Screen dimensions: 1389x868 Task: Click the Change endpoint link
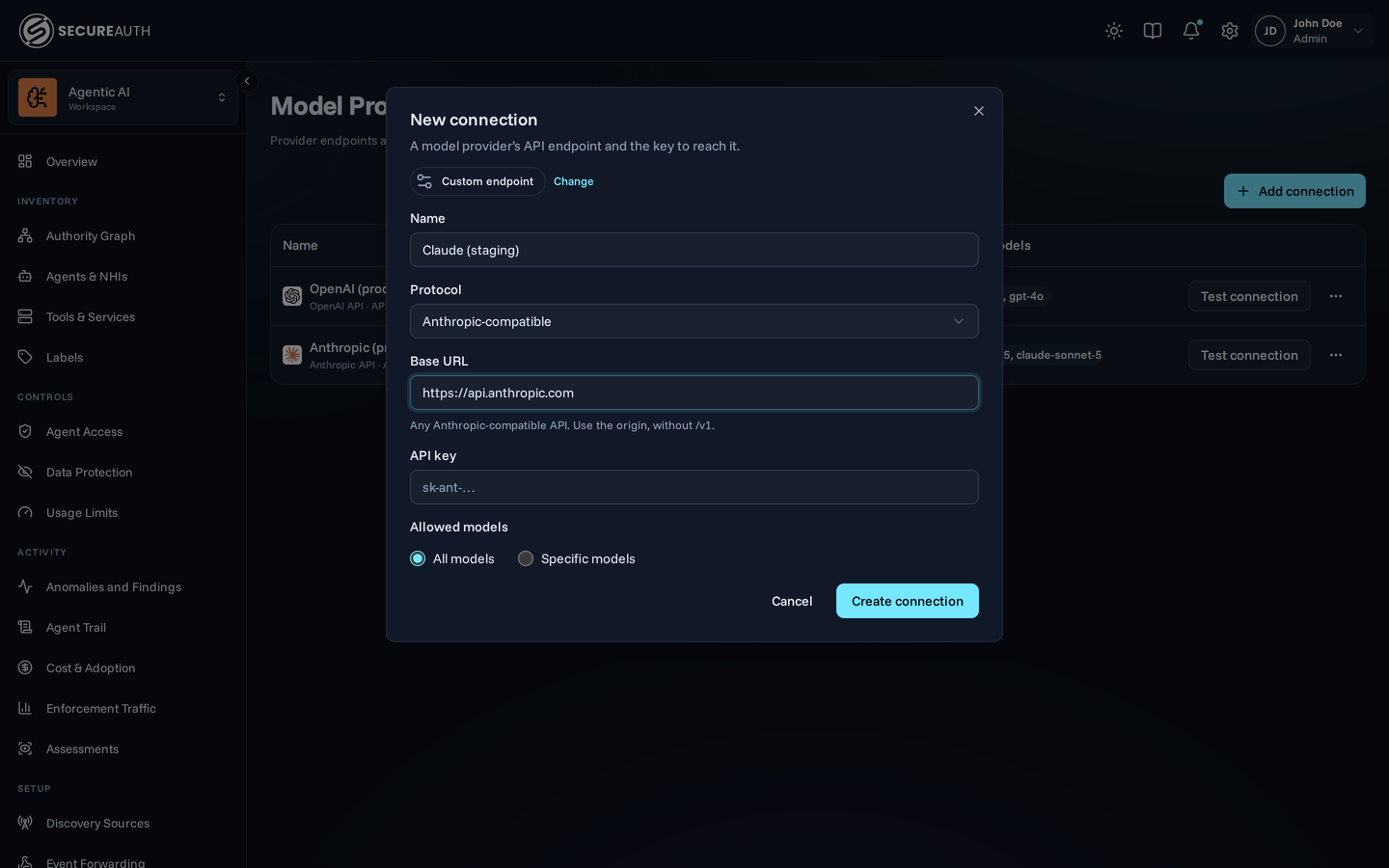click(574, 181)
